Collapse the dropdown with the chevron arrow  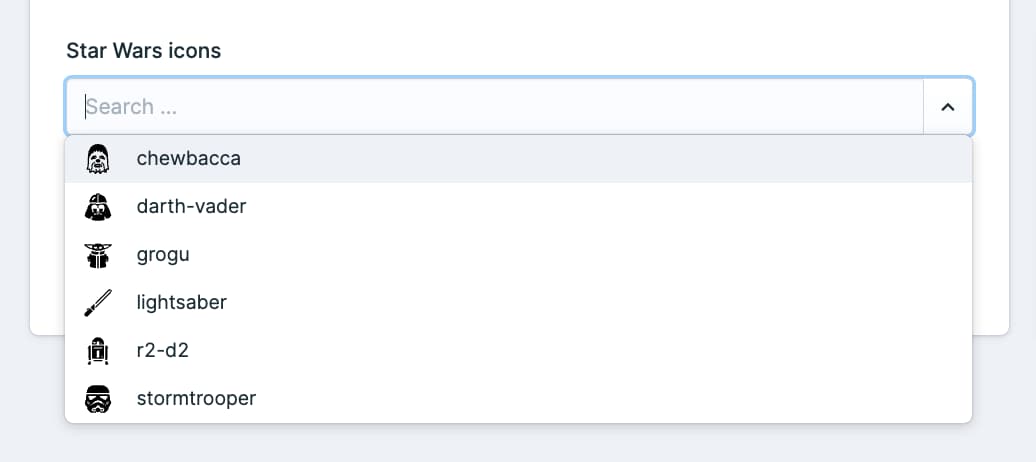coord(947,106)
